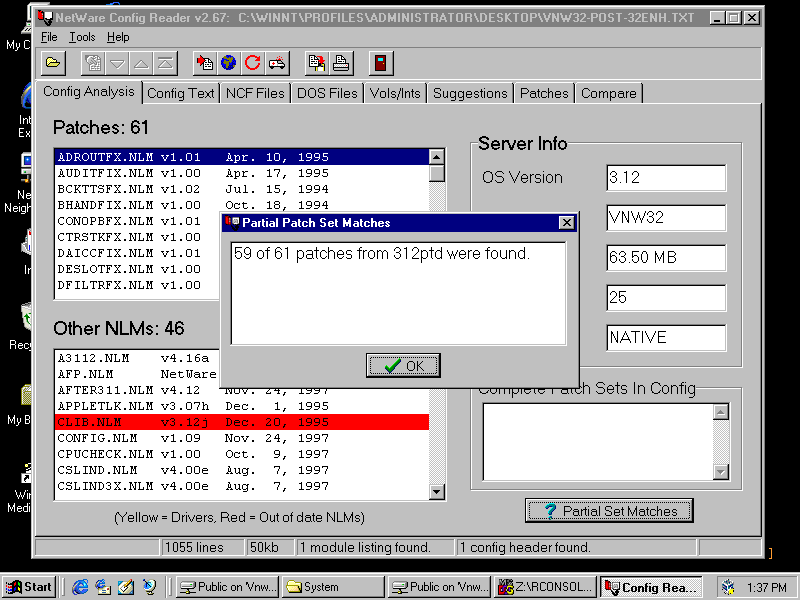The height and width of the screenshot is (600, 800).
Task: Click the Start button
Action: [30, 587]
